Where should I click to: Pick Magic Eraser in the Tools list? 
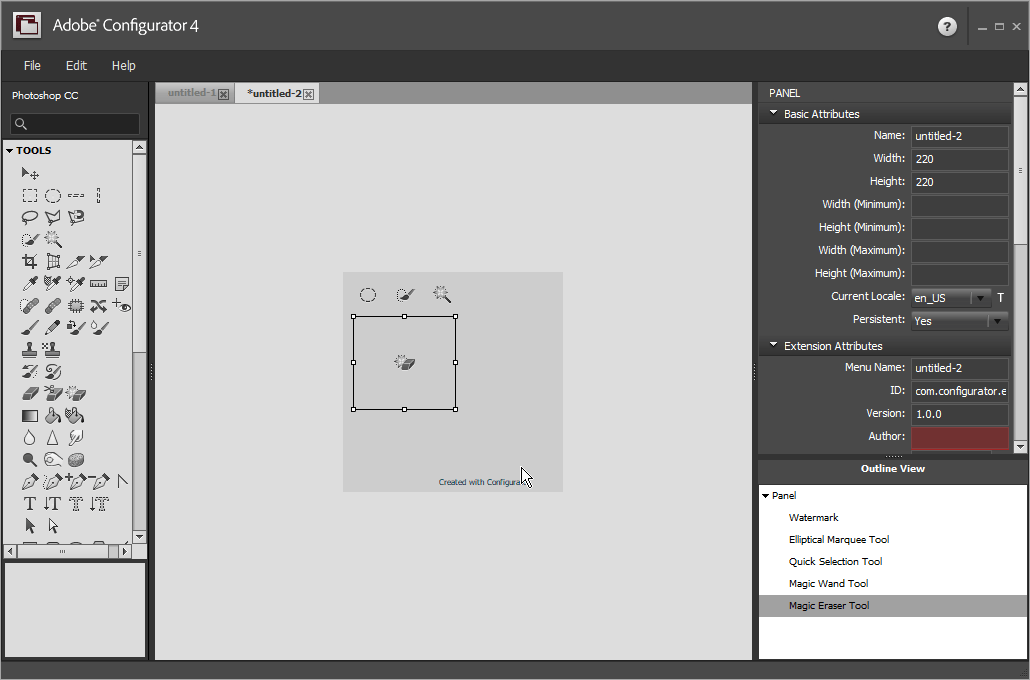point(76,394)
